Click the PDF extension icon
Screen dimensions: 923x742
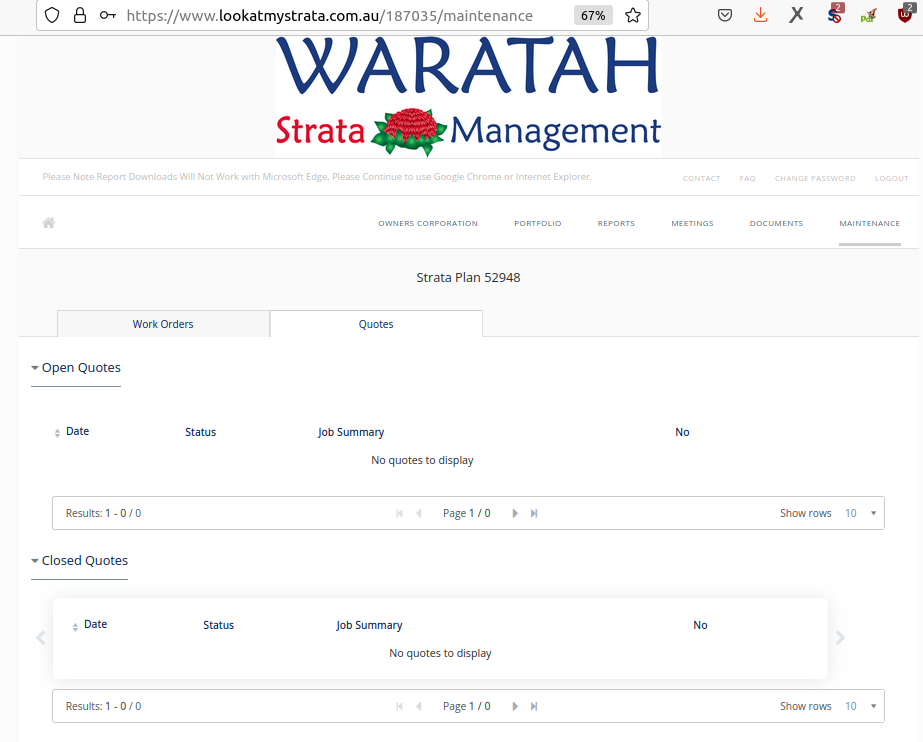tap(869, 15)
